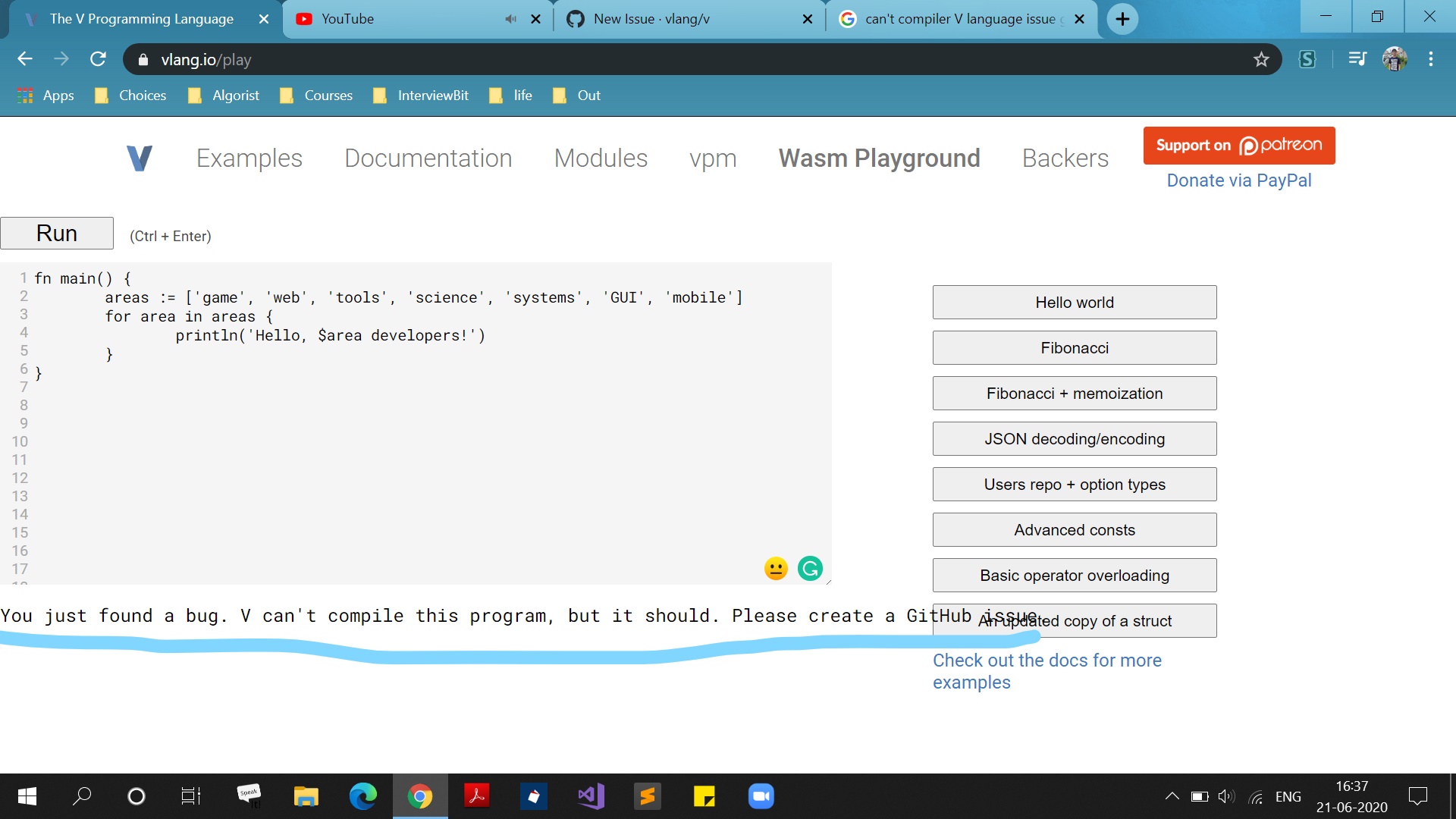Click the Grammarly icon in the editor

[x=810, y=568]
